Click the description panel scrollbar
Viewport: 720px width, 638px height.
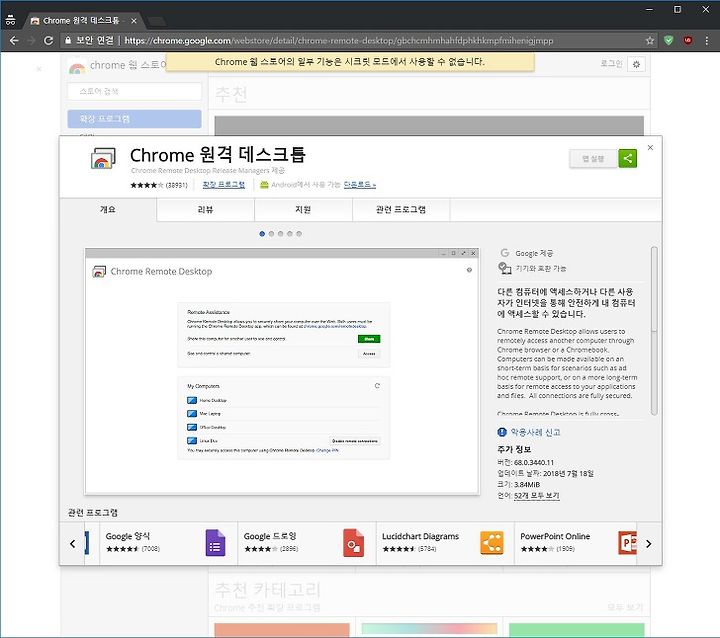[x=654, y=331]
